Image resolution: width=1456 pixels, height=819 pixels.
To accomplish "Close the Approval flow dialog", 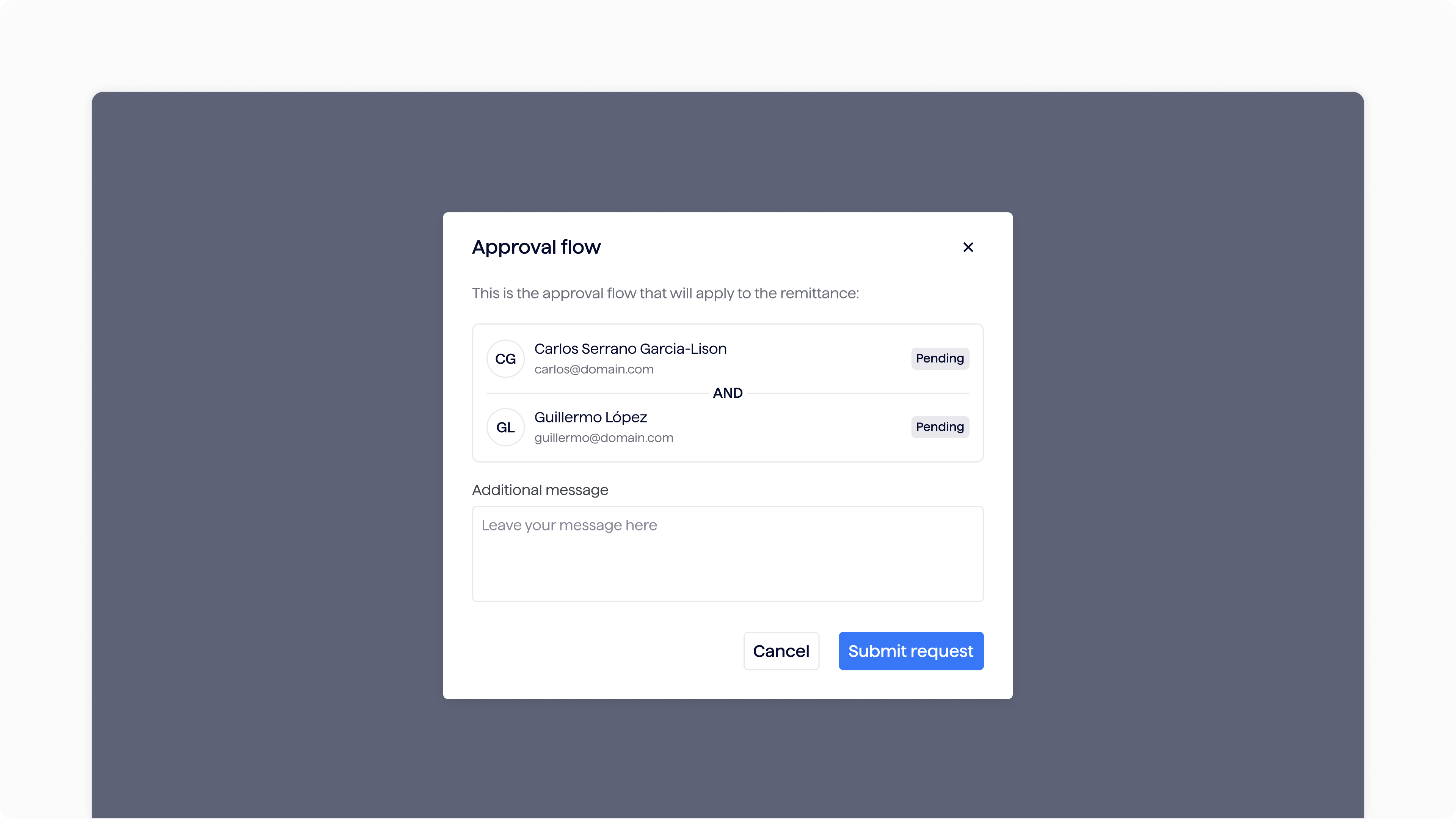I will (968, 247).
